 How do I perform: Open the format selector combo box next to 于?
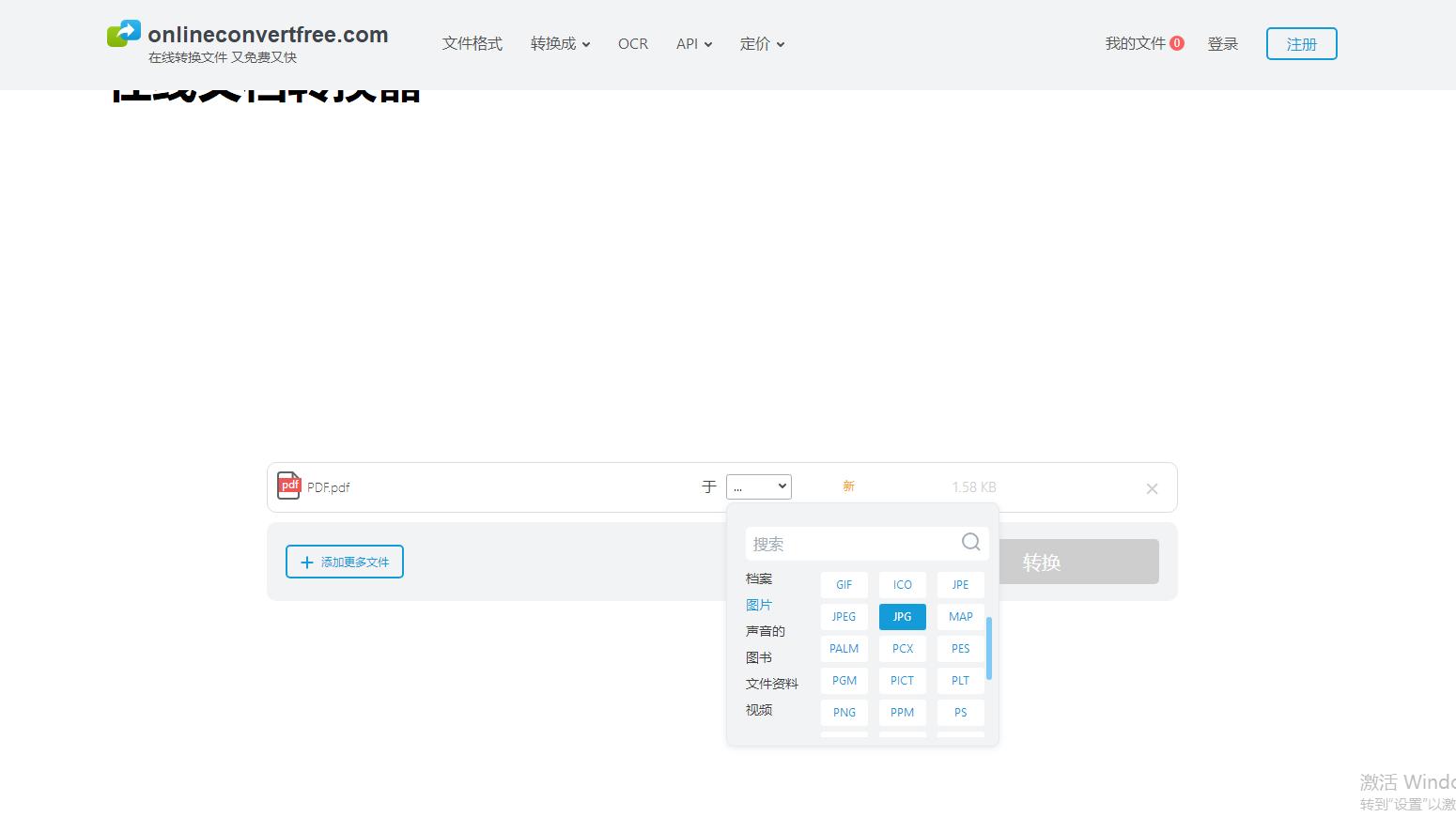(x=759, y=486)
